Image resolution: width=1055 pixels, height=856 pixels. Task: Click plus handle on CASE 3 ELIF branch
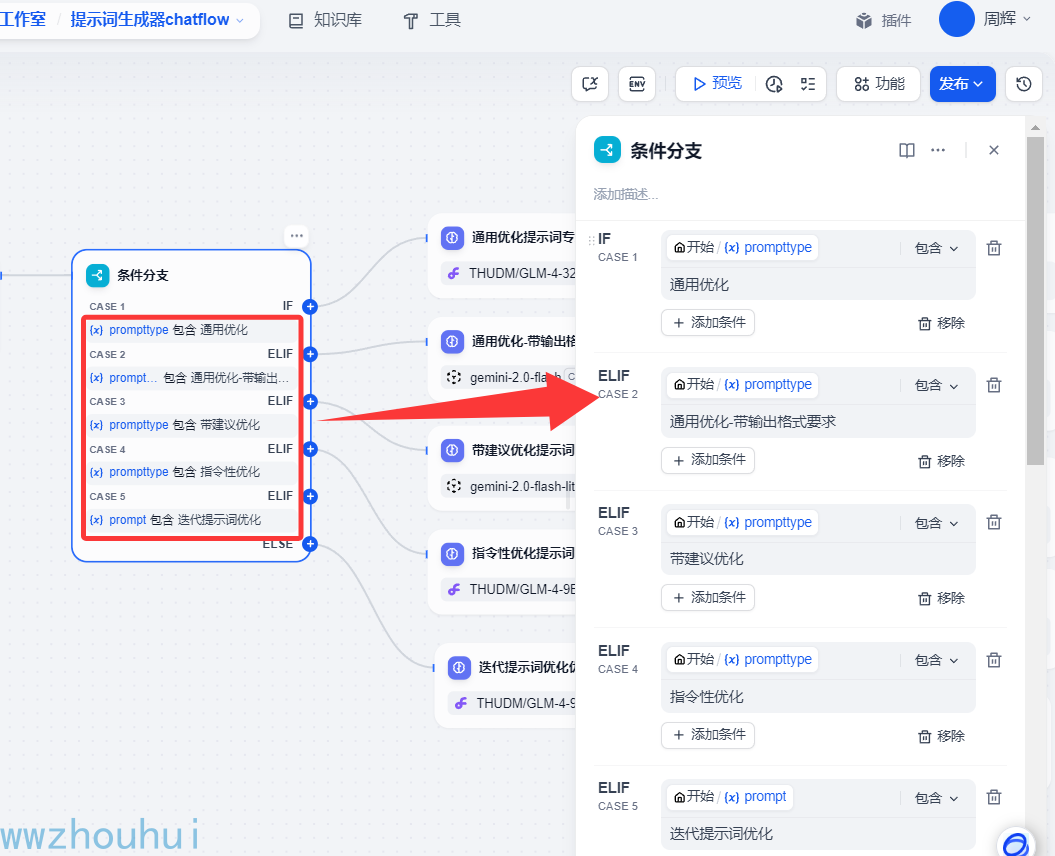pyautogui.click(x=310, y=402)
